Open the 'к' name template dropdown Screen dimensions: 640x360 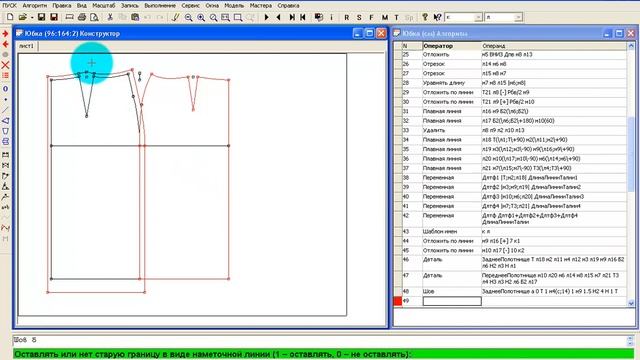(x=478, y=17)
